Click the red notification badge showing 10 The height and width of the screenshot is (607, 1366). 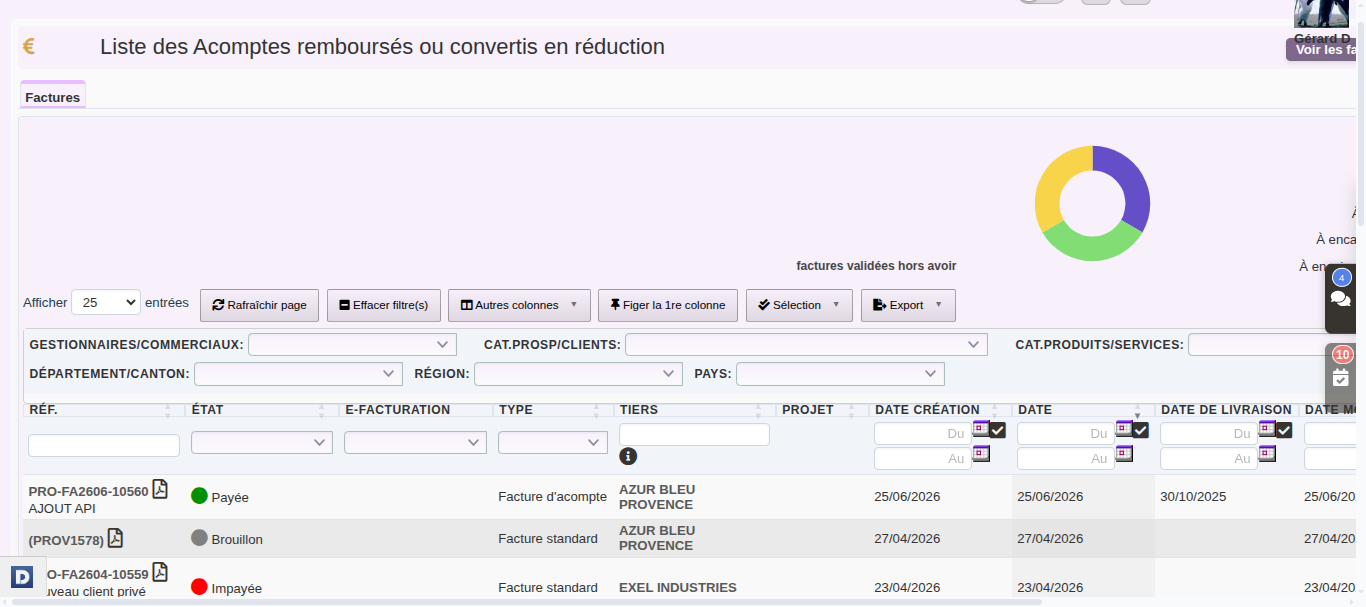[1342, 354]
